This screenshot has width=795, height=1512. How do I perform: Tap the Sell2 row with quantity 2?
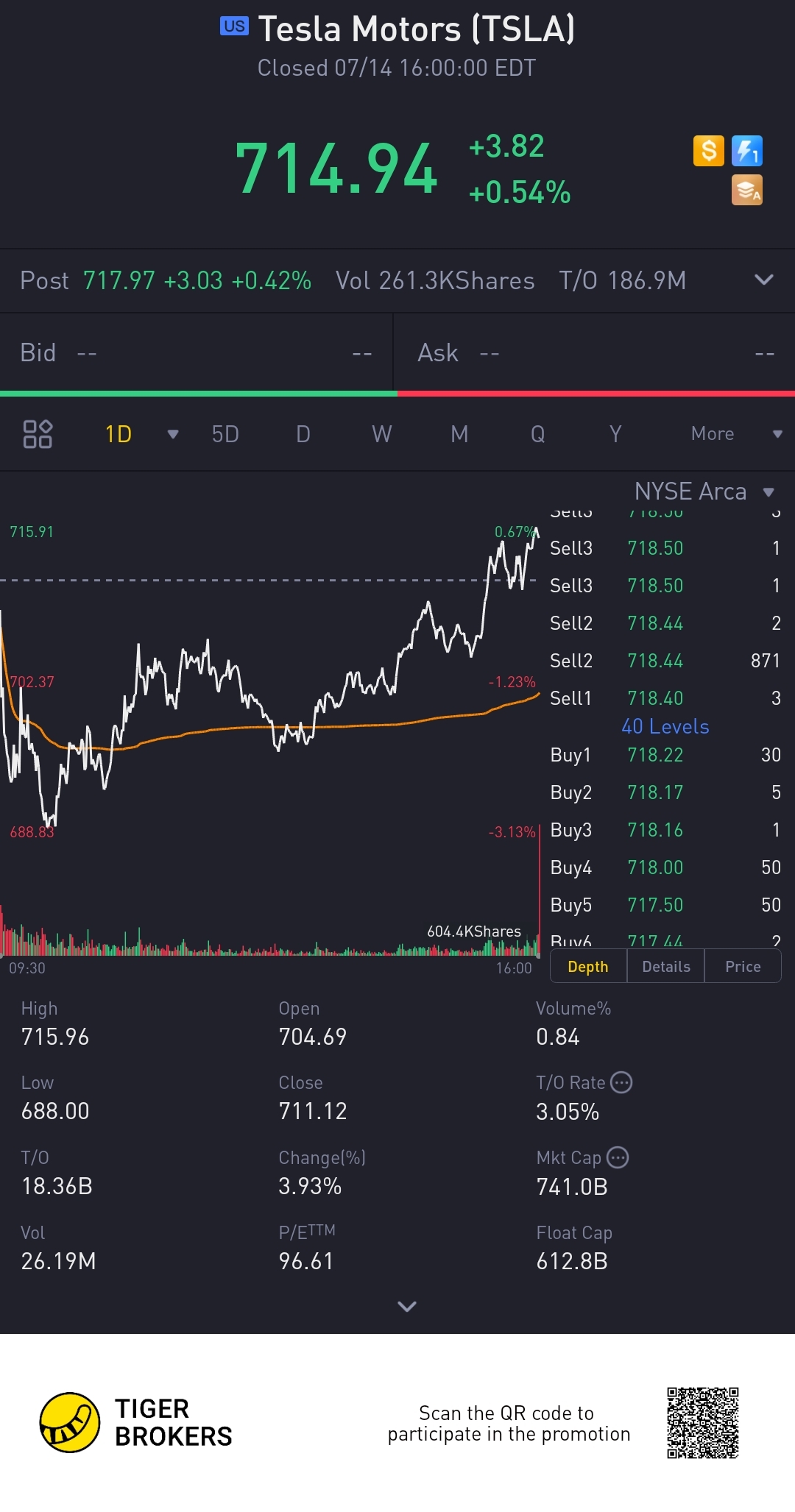pyautogui.click(x=665, y=623)
